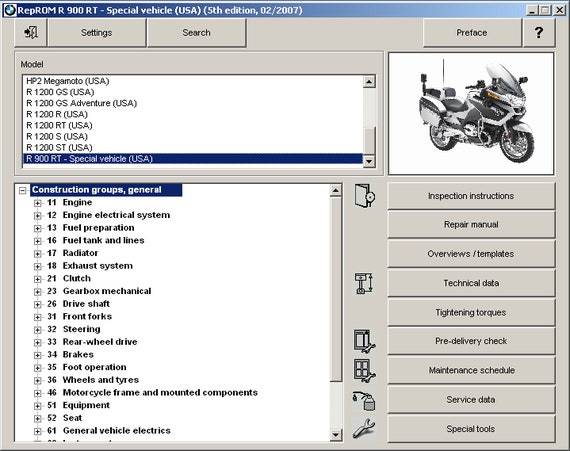This screenshot has width=570, height=451.
Task: Select 35 Foot operation tree item
Action: 87,367
